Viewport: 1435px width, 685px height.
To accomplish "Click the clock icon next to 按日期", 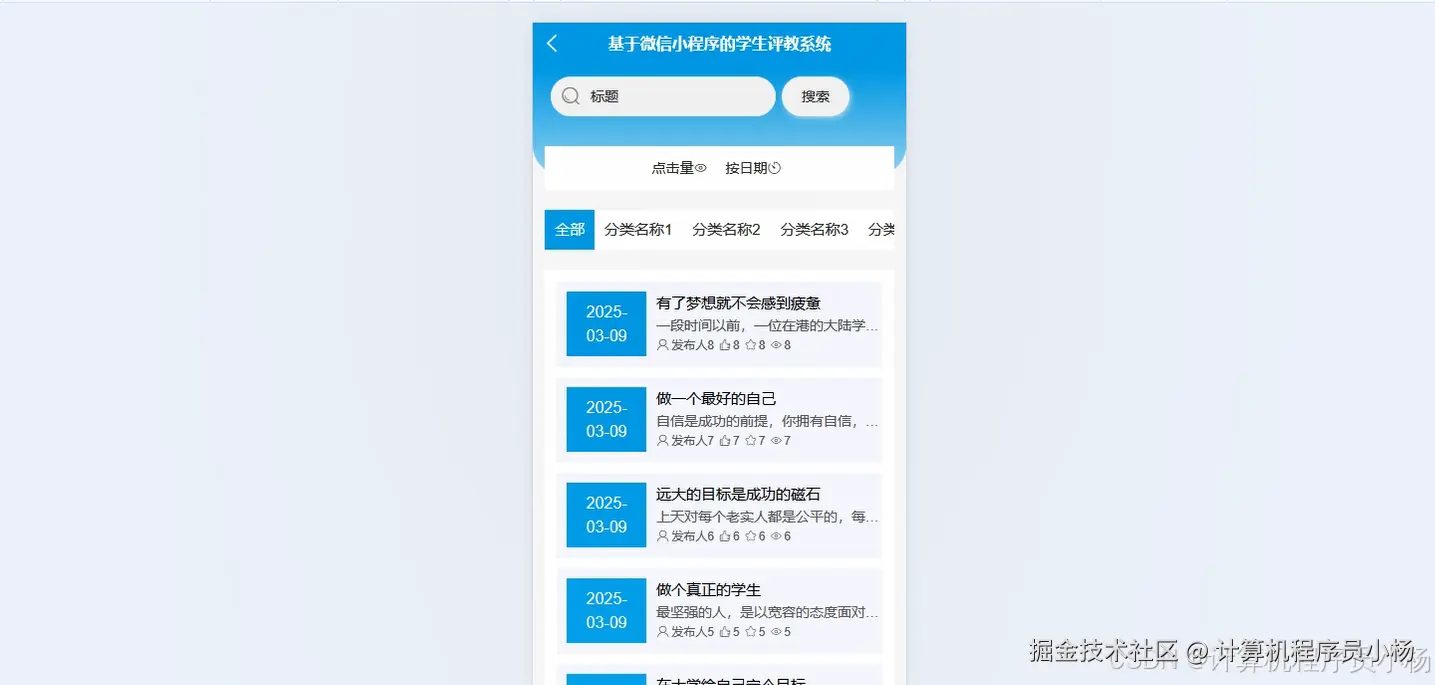I will [x=775, y=167].
